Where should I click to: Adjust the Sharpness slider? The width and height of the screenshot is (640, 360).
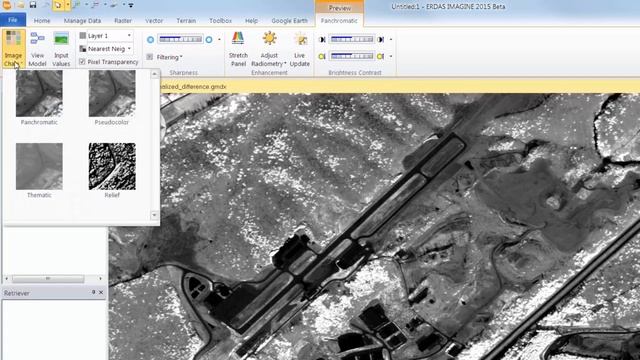click(x=180, y=39)
